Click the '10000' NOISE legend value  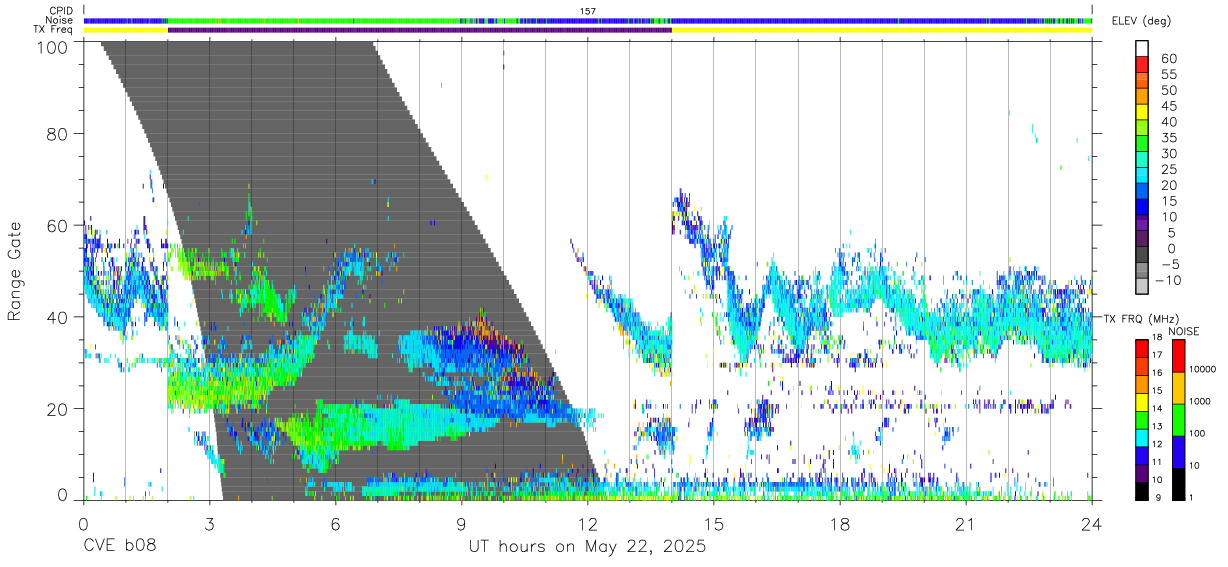pyautogui.click(x=1203, y=371)
